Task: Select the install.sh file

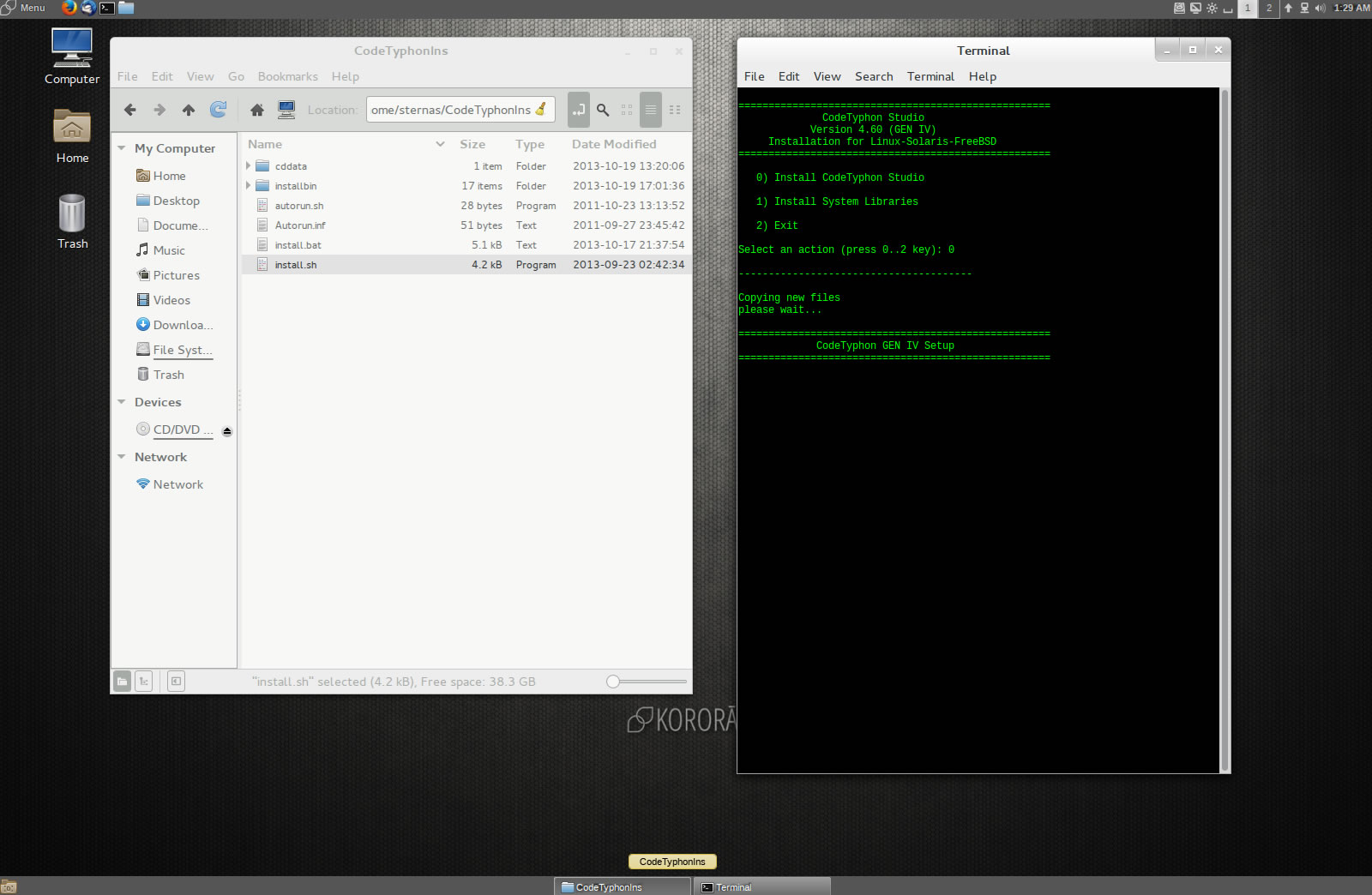Action: tap(466, 265)
